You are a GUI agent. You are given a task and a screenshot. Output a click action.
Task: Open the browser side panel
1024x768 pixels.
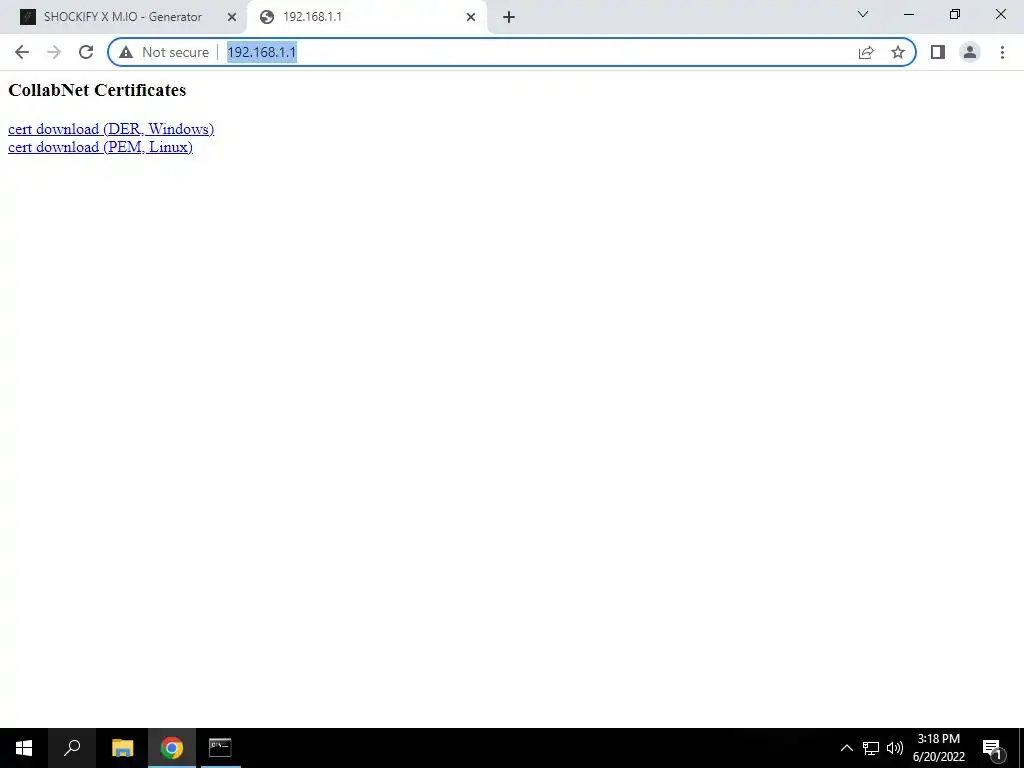pyautogui.click(x=938, y=52)
